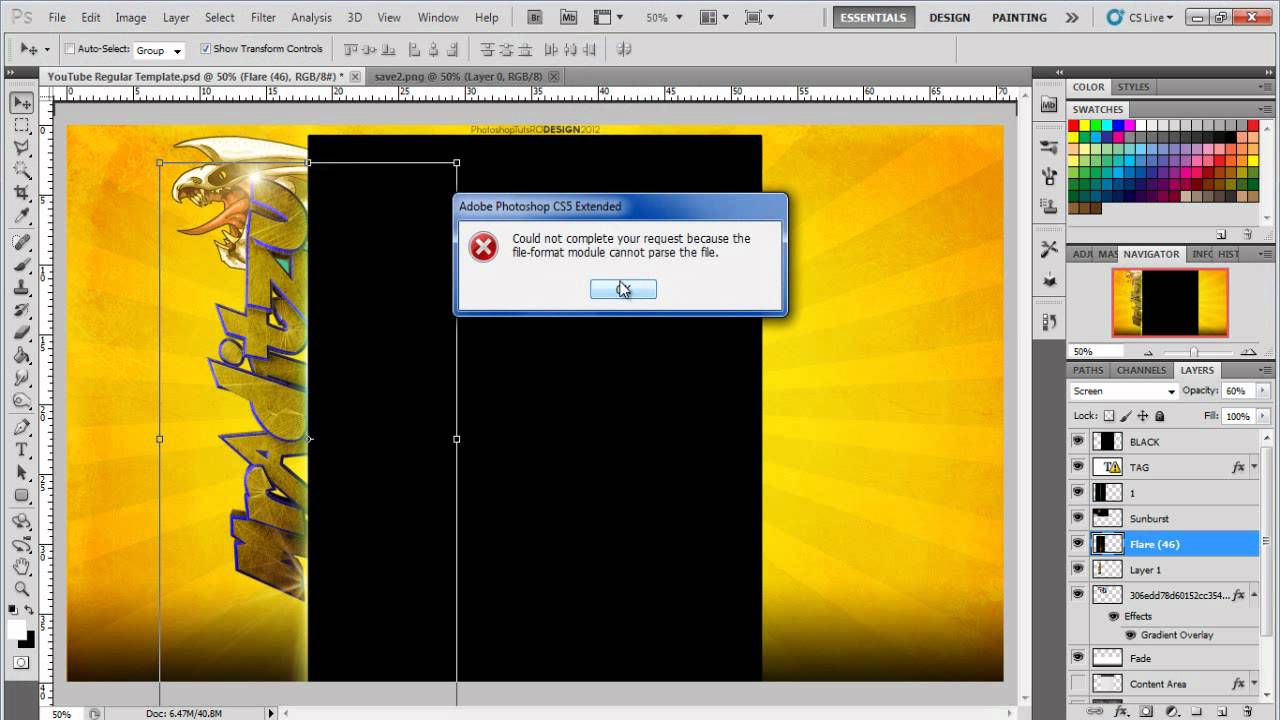Switch to the Styles tab
Image resolution: width=1280 pixels, height=720 pixels.
coord(1133,87)
